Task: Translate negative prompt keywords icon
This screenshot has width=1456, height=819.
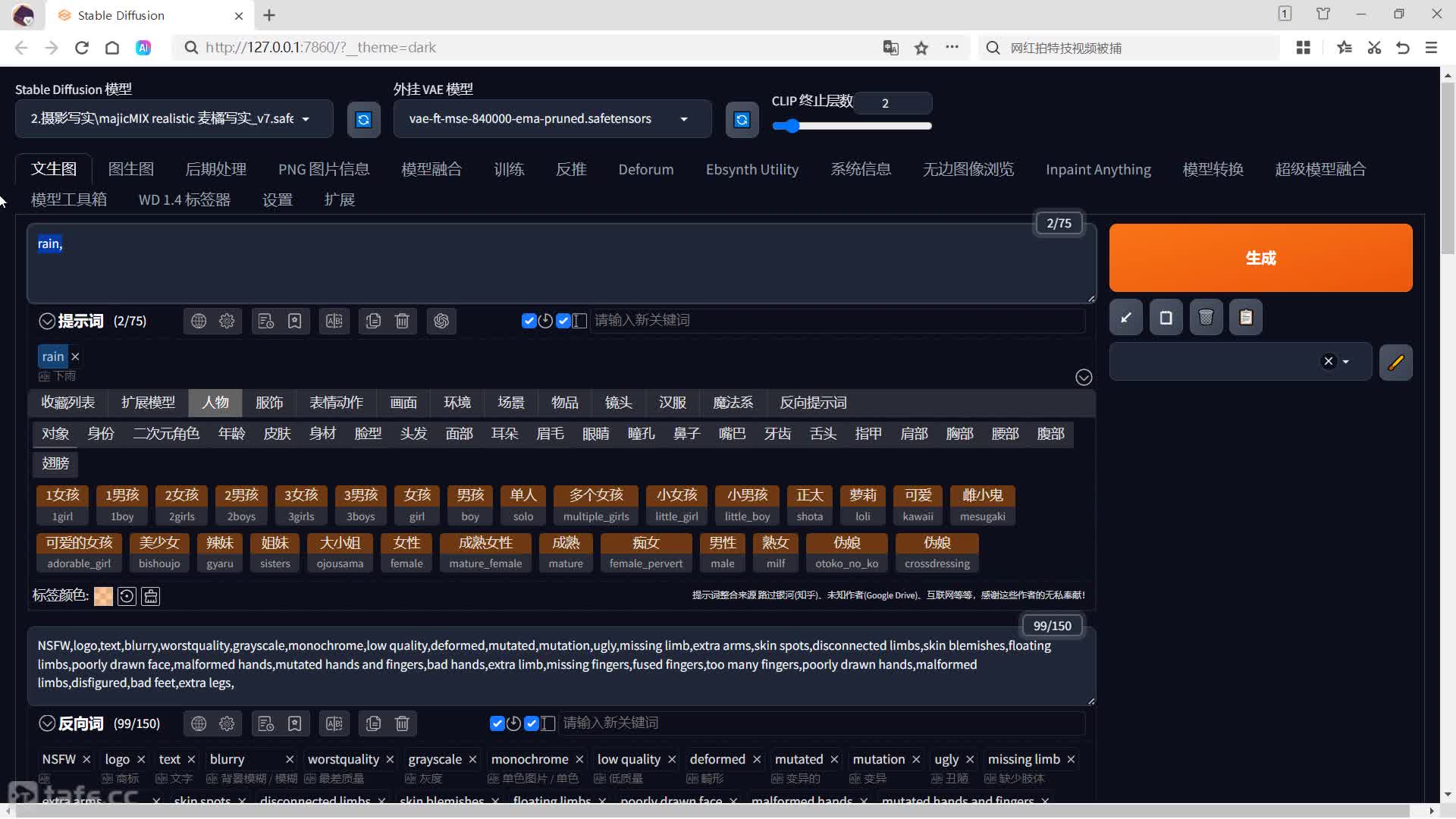Action: click(x=334, y=723)
